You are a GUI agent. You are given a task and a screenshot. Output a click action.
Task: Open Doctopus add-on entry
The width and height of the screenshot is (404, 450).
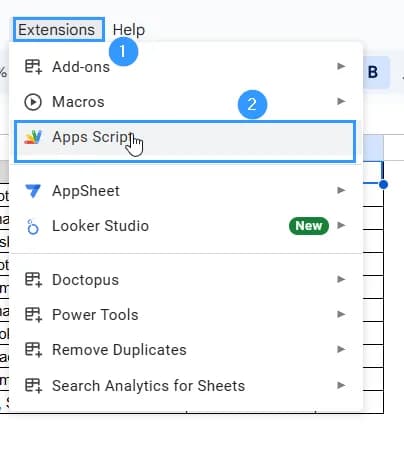pos(186,280)
